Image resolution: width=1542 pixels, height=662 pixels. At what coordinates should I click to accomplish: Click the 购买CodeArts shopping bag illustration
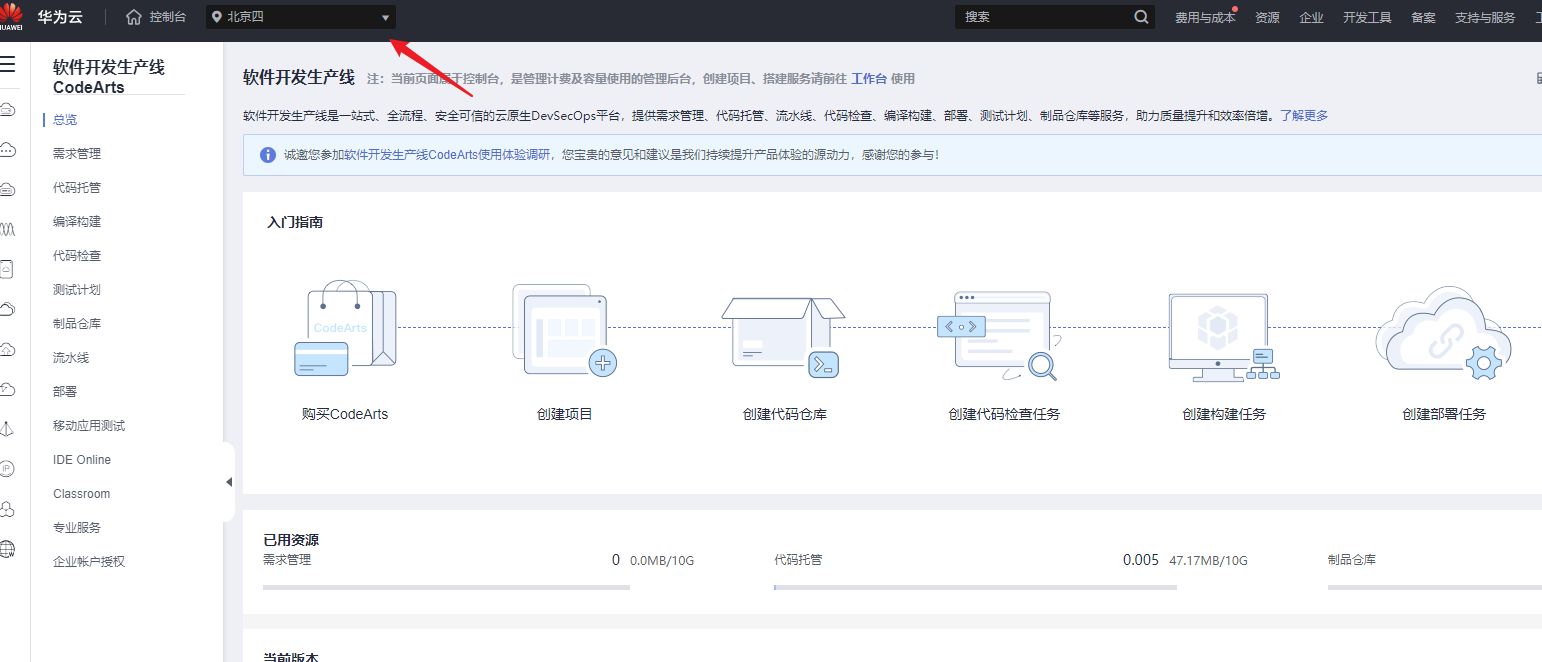tap(345, 328)
